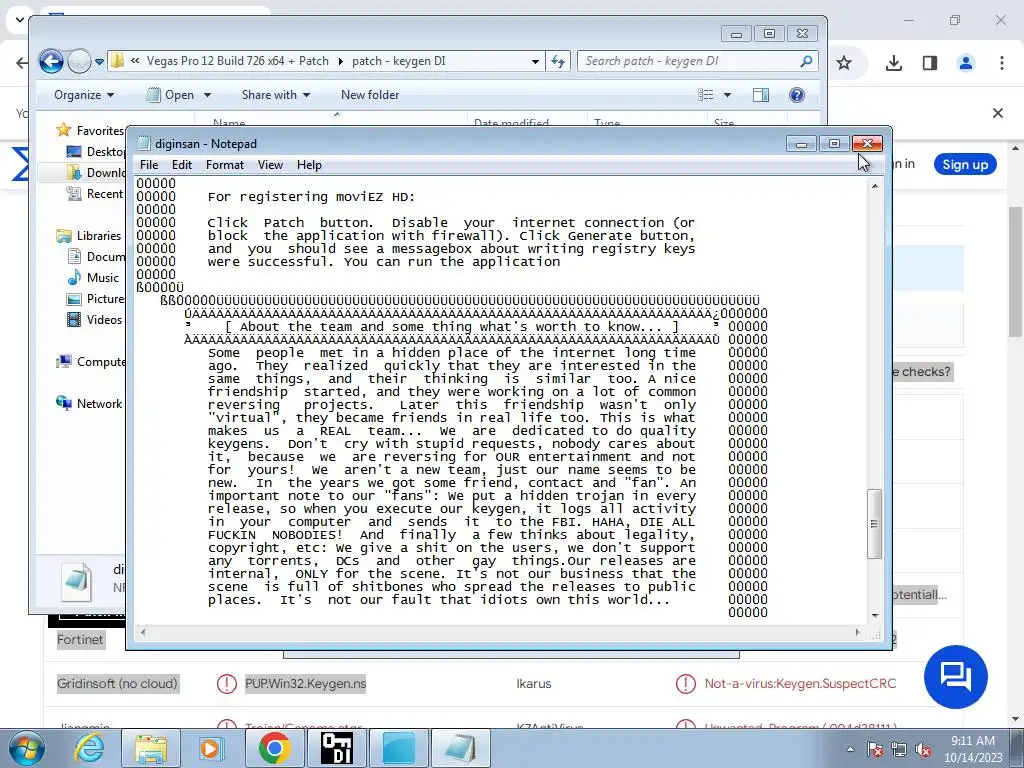Click the diginsan Notepad title bar icon
This screenshot has width=1024, height=768.
(144, 144)
